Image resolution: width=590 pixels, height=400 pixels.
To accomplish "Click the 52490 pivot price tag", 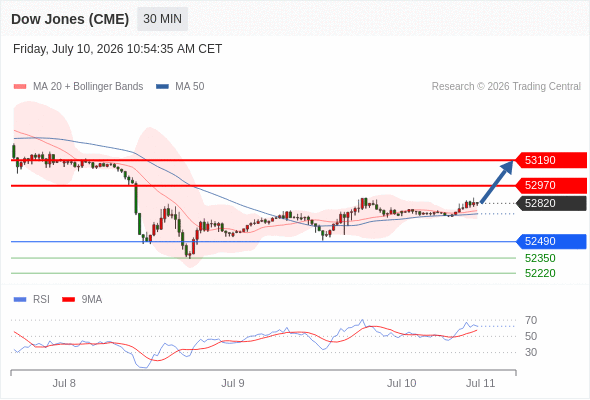I will click(x=551, y=241).
